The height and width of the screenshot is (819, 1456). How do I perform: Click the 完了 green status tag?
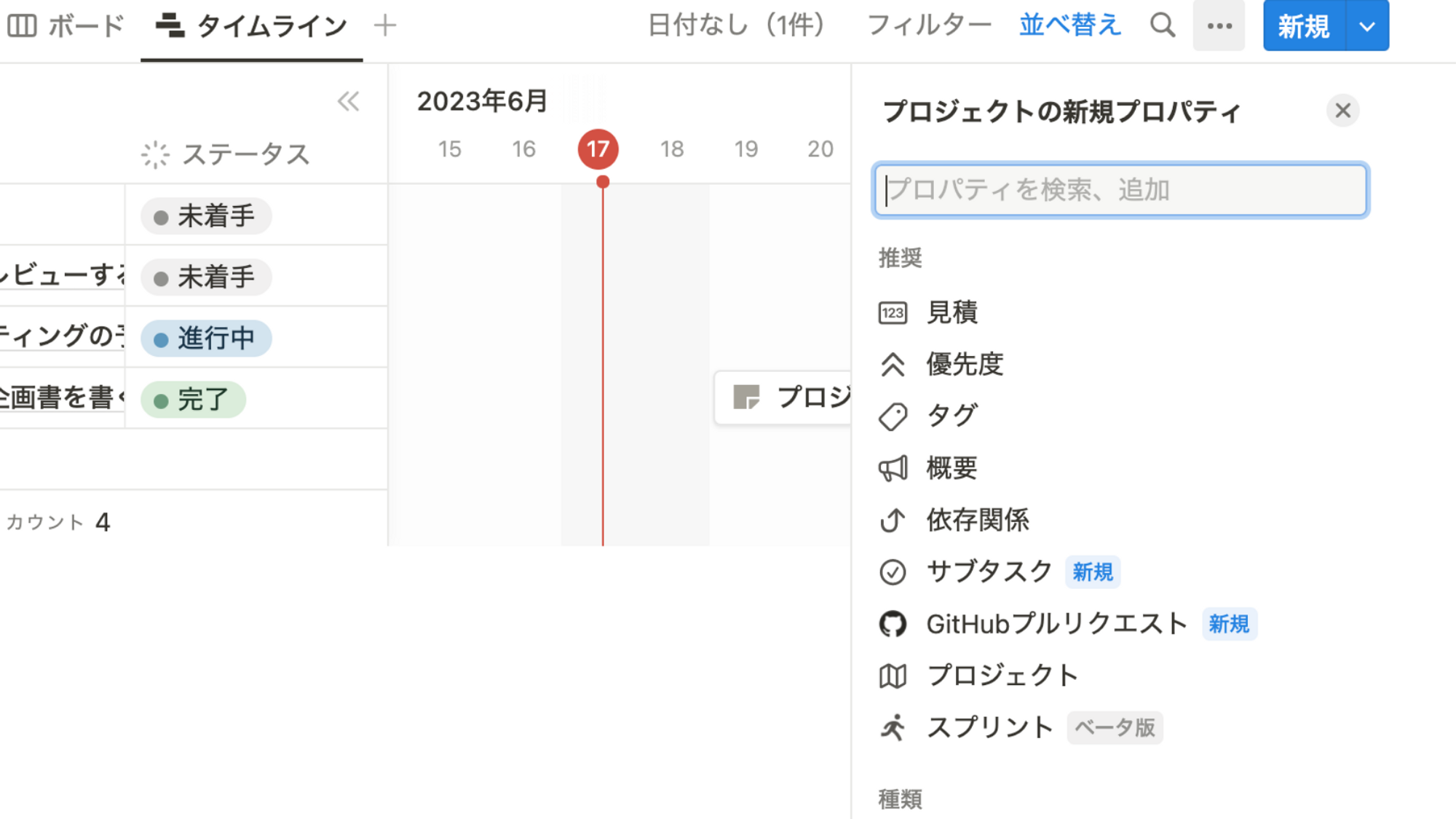193,400
